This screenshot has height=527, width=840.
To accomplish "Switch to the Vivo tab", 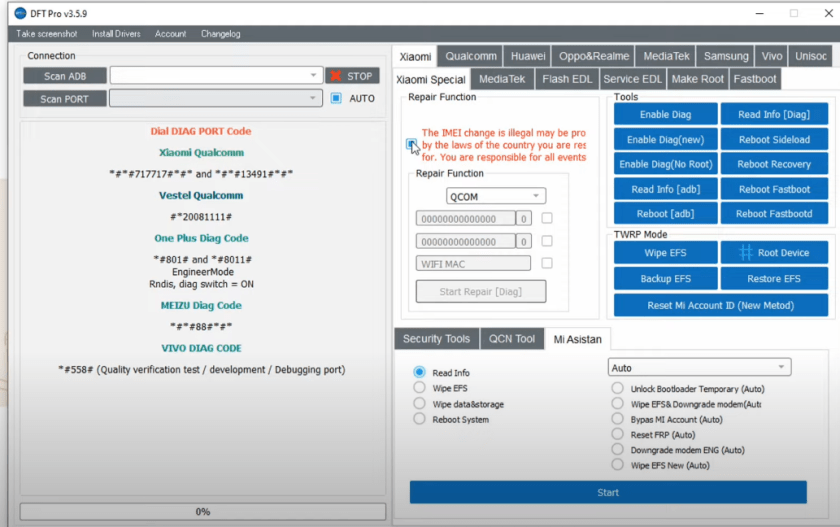I will 771,56.
